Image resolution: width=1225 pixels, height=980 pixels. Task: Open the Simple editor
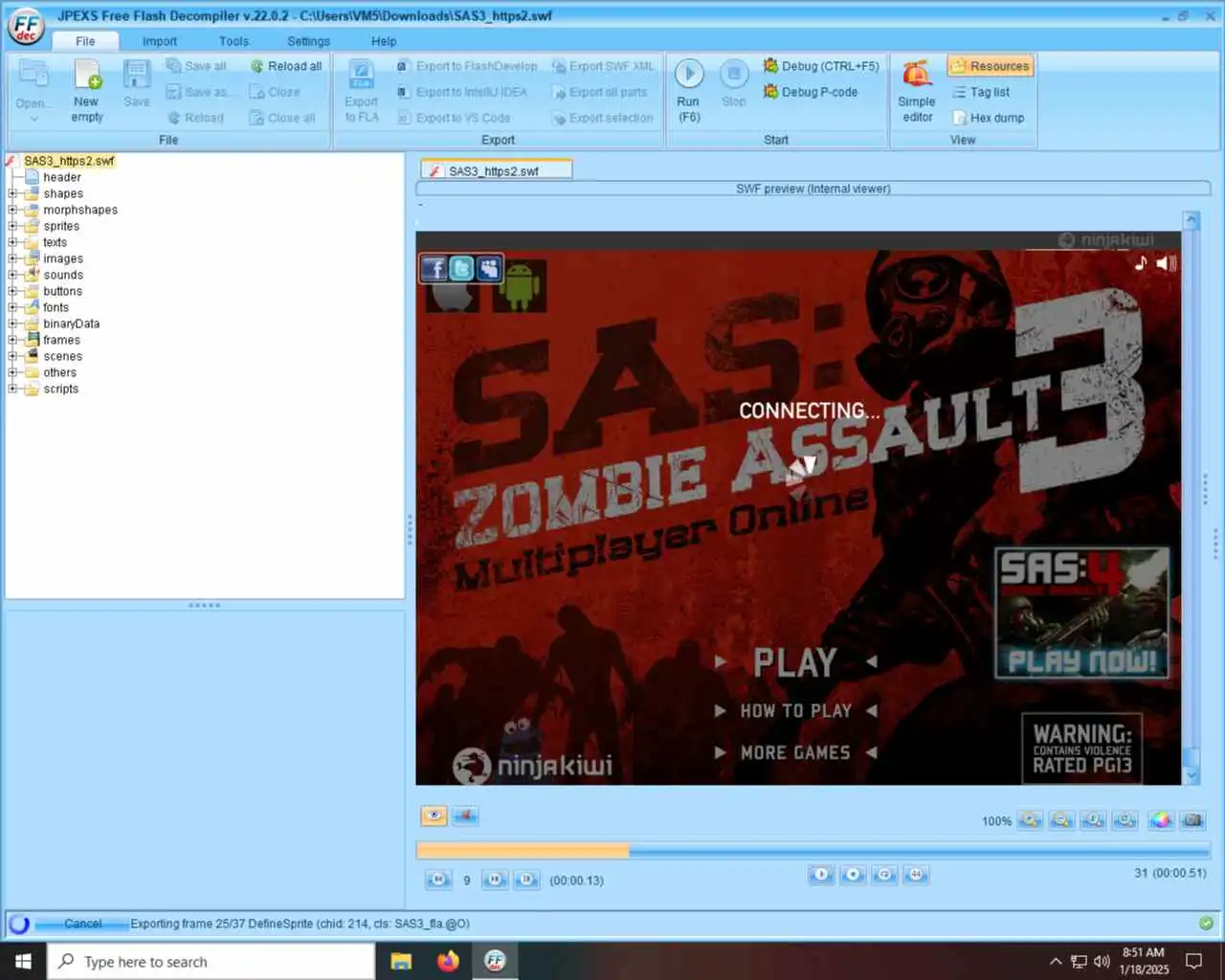[917, 91]
